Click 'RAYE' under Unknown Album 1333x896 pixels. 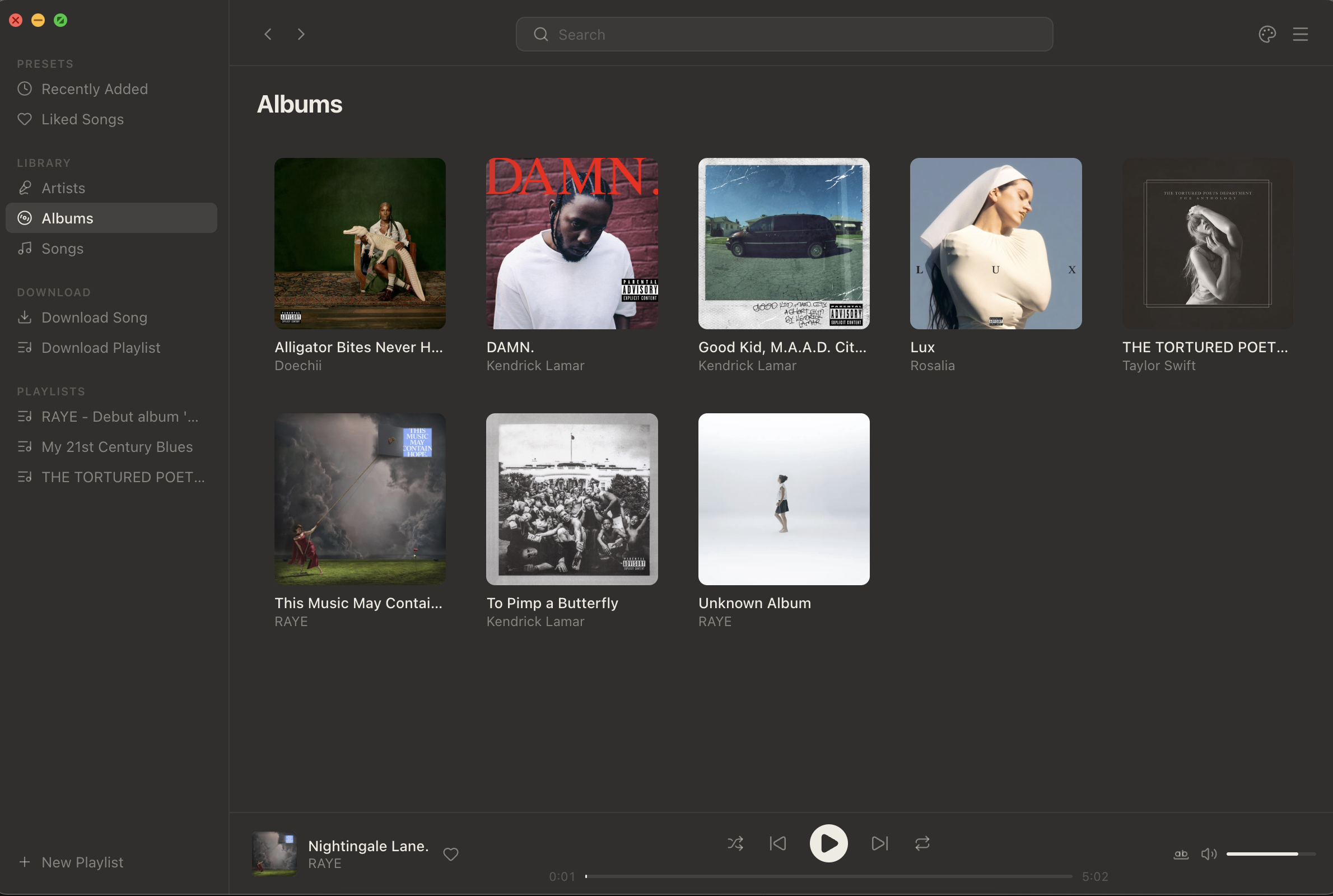tap(714, 621)
